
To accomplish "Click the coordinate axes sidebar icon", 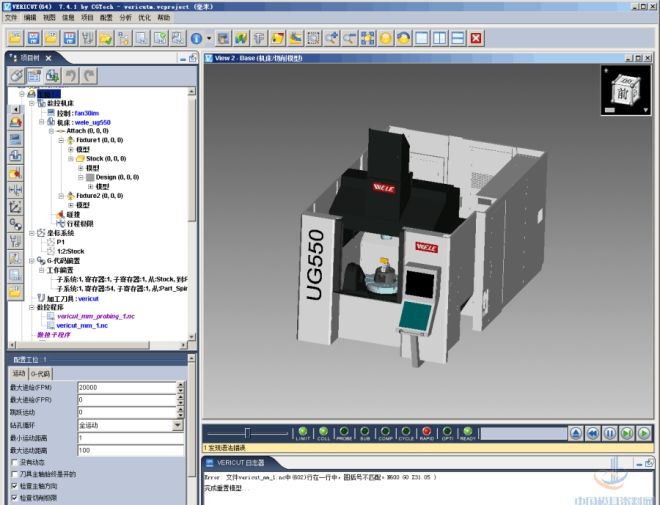I will click(x=16, y=207).
